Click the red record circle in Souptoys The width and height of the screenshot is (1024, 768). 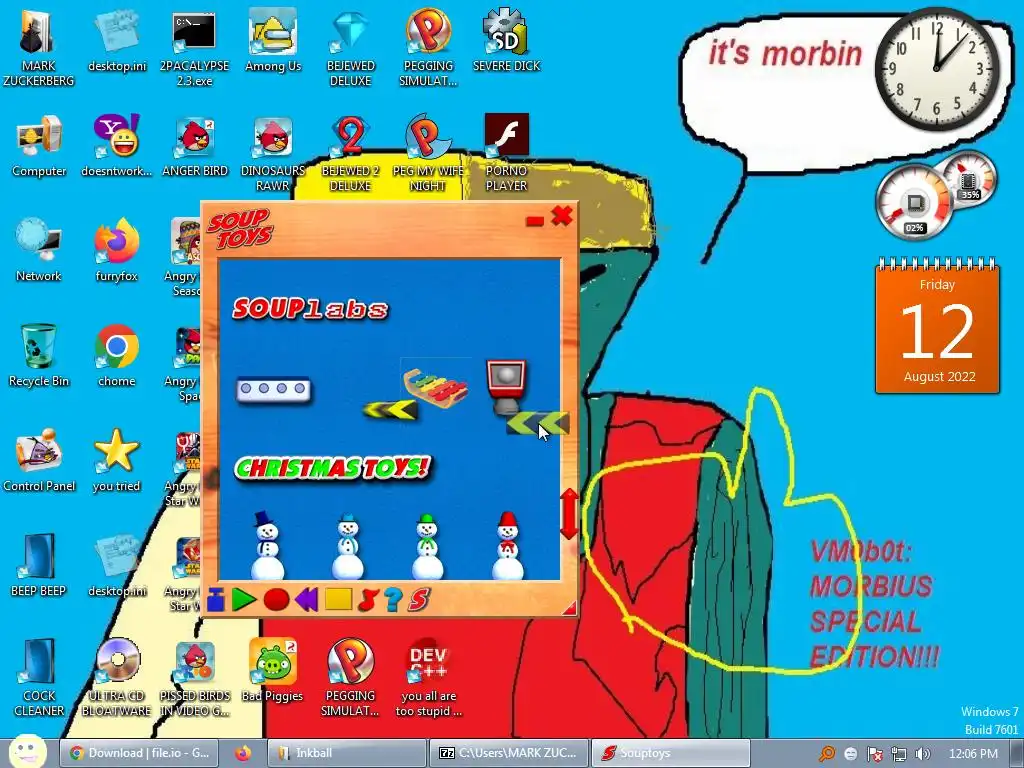click(x=276, y=600)
